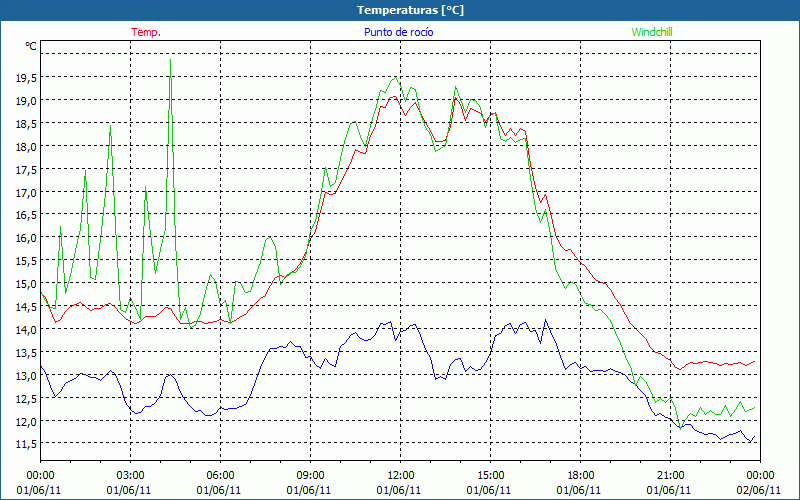800x500 pixels.
Task: Click the 17,5 y-axis value label
Action: click(26, 169)
